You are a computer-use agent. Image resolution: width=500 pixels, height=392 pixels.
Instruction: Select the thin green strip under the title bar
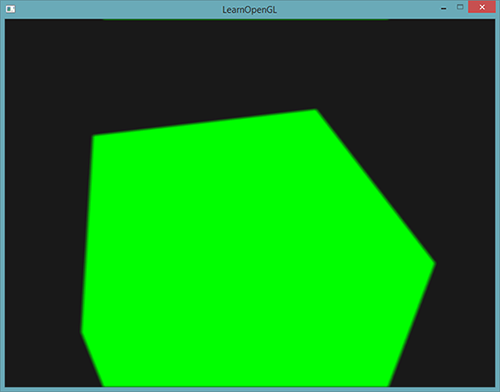(246, 19)
